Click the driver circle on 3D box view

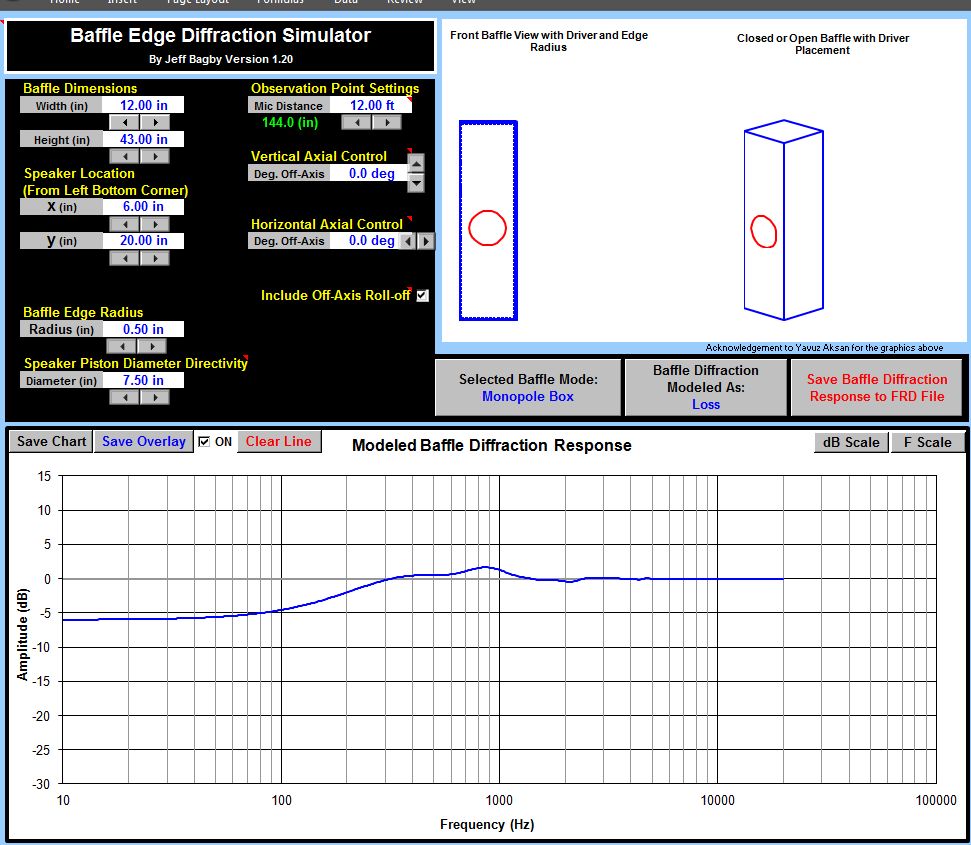coord(764,232)
